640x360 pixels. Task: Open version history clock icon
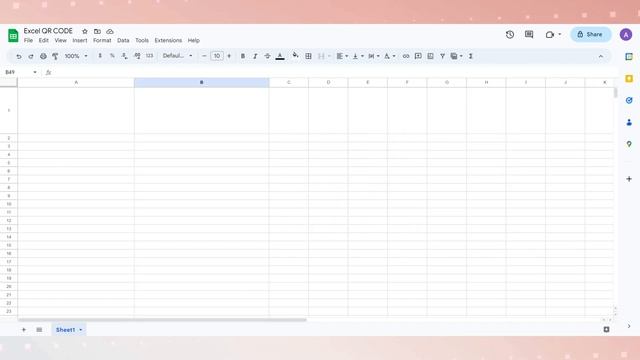tap(510, 35)
